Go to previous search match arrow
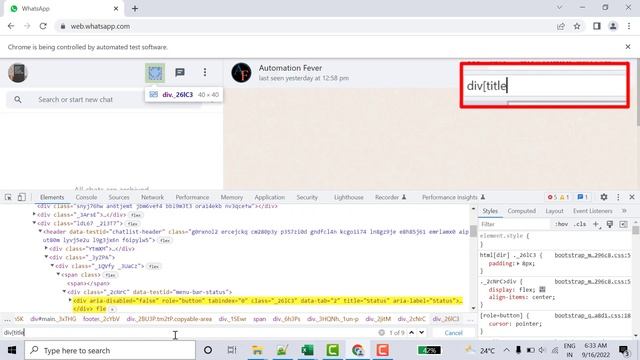This screenshot has height=360, width=640. pos(411,333)
